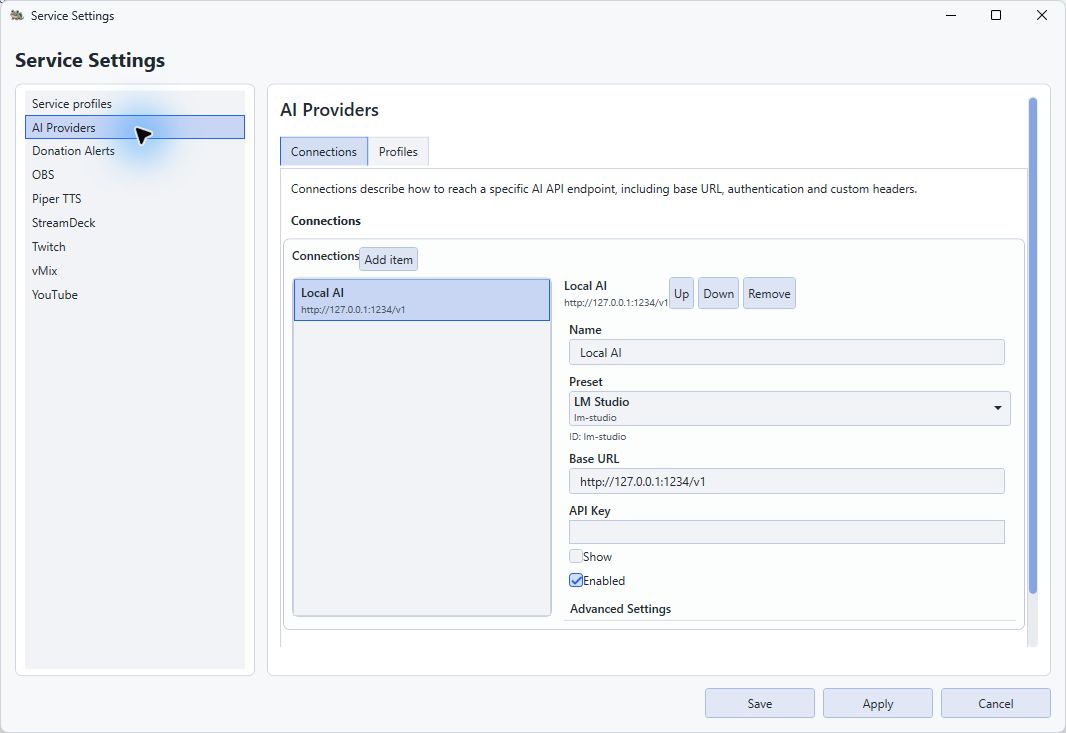The height and width of the screenshot is (733, 1066).
Task: Select YouTube in the sidebar
Action: pos(135,294)
